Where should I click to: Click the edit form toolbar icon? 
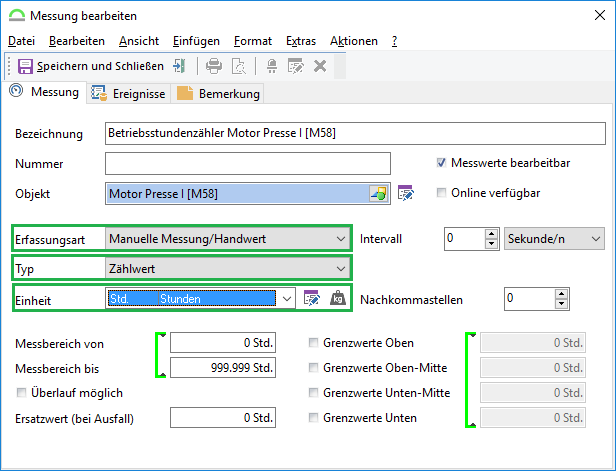295,66
